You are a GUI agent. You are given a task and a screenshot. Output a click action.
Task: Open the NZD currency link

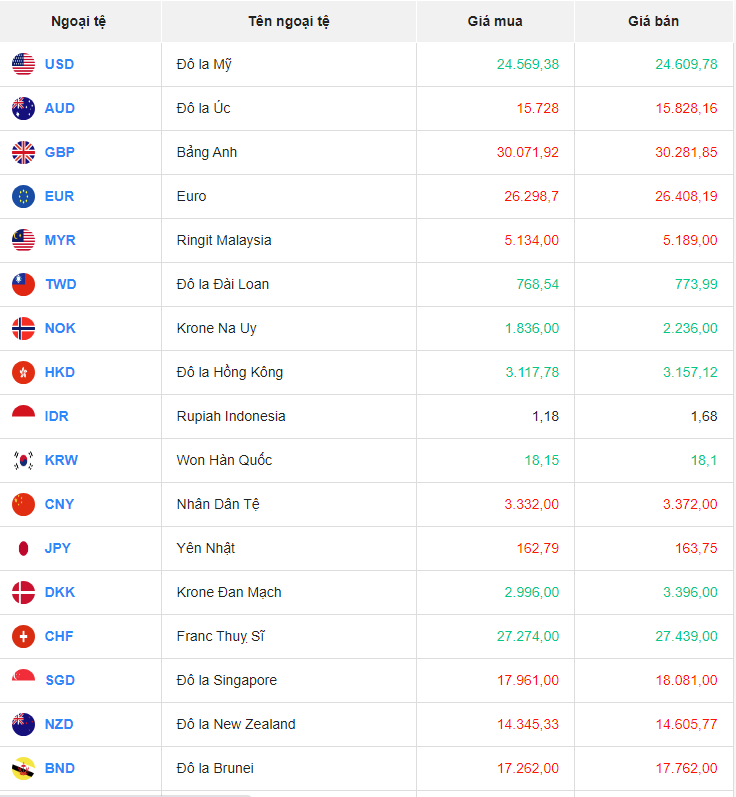[59, 724]
